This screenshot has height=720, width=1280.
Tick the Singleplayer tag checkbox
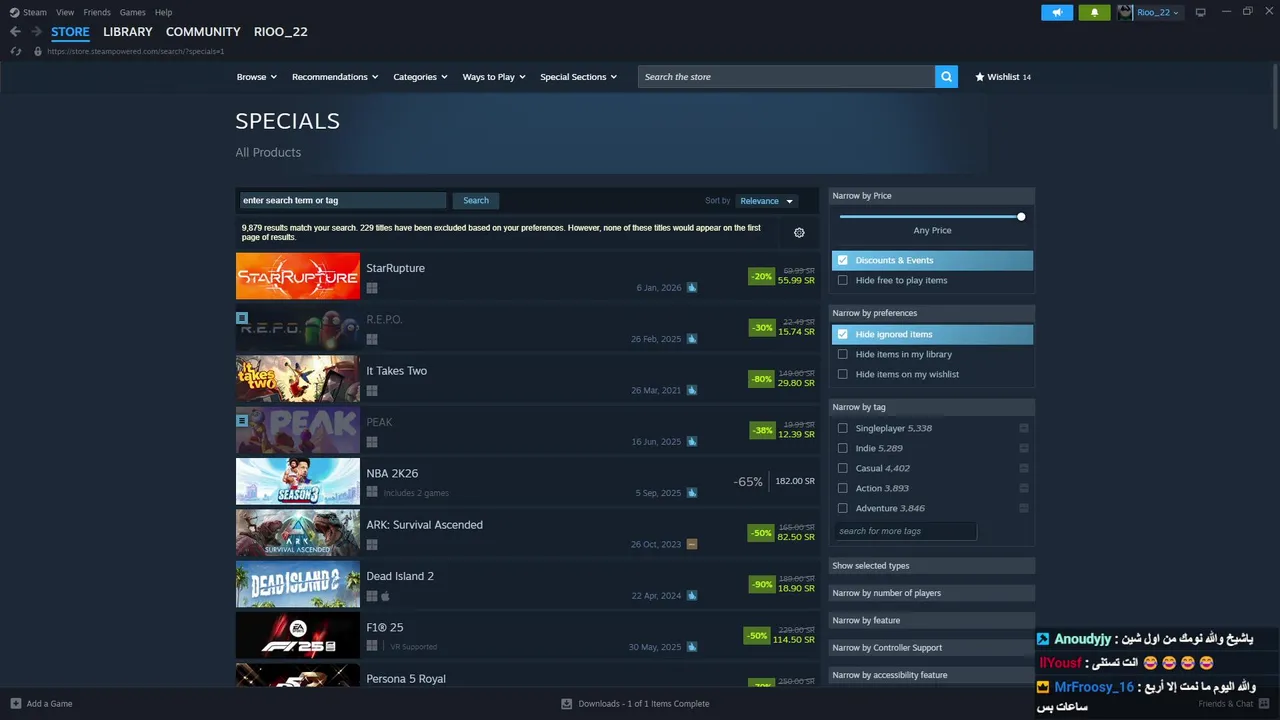click(843, 428)
